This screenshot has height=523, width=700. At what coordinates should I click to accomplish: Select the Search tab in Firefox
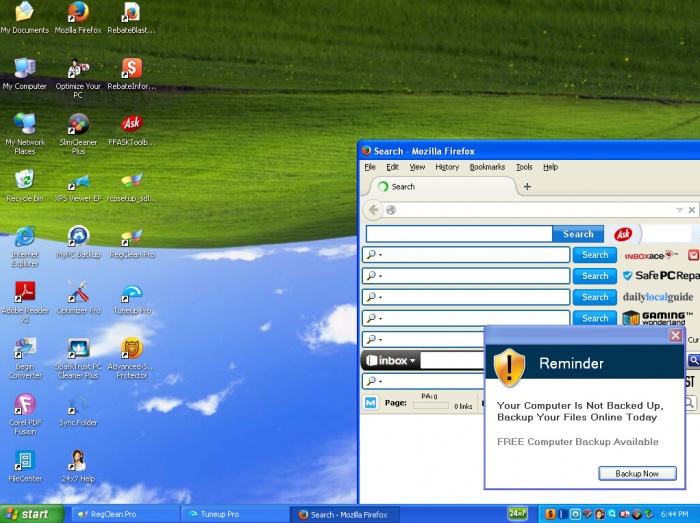[440, 187]
